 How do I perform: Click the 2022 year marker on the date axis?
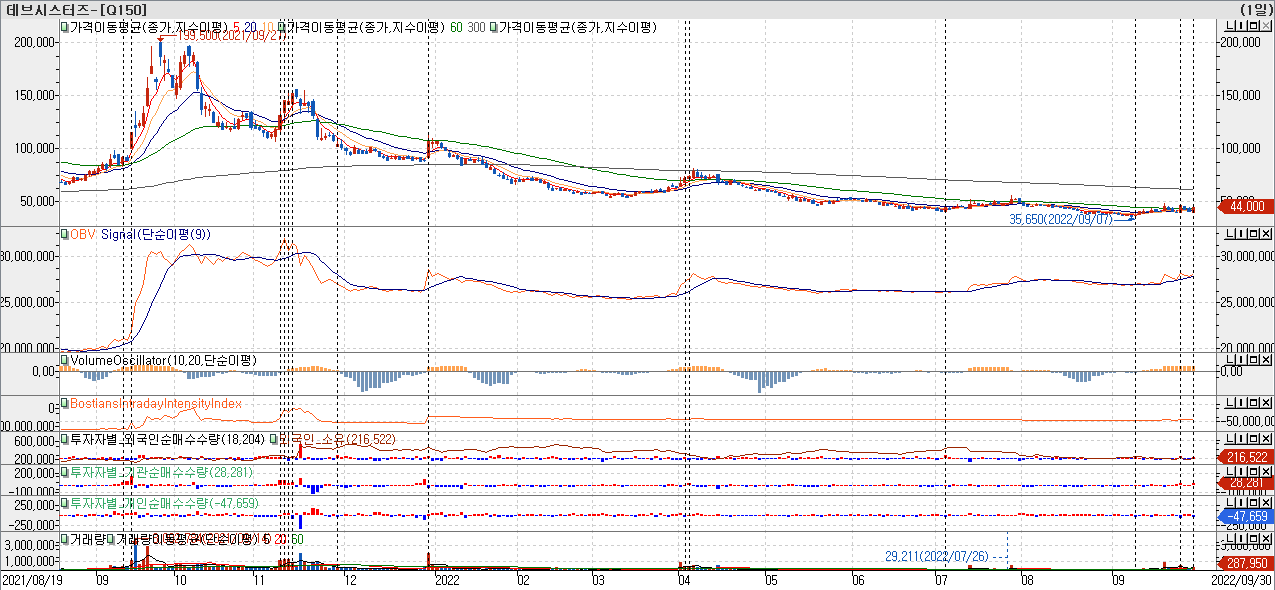(x=446, y=579)
